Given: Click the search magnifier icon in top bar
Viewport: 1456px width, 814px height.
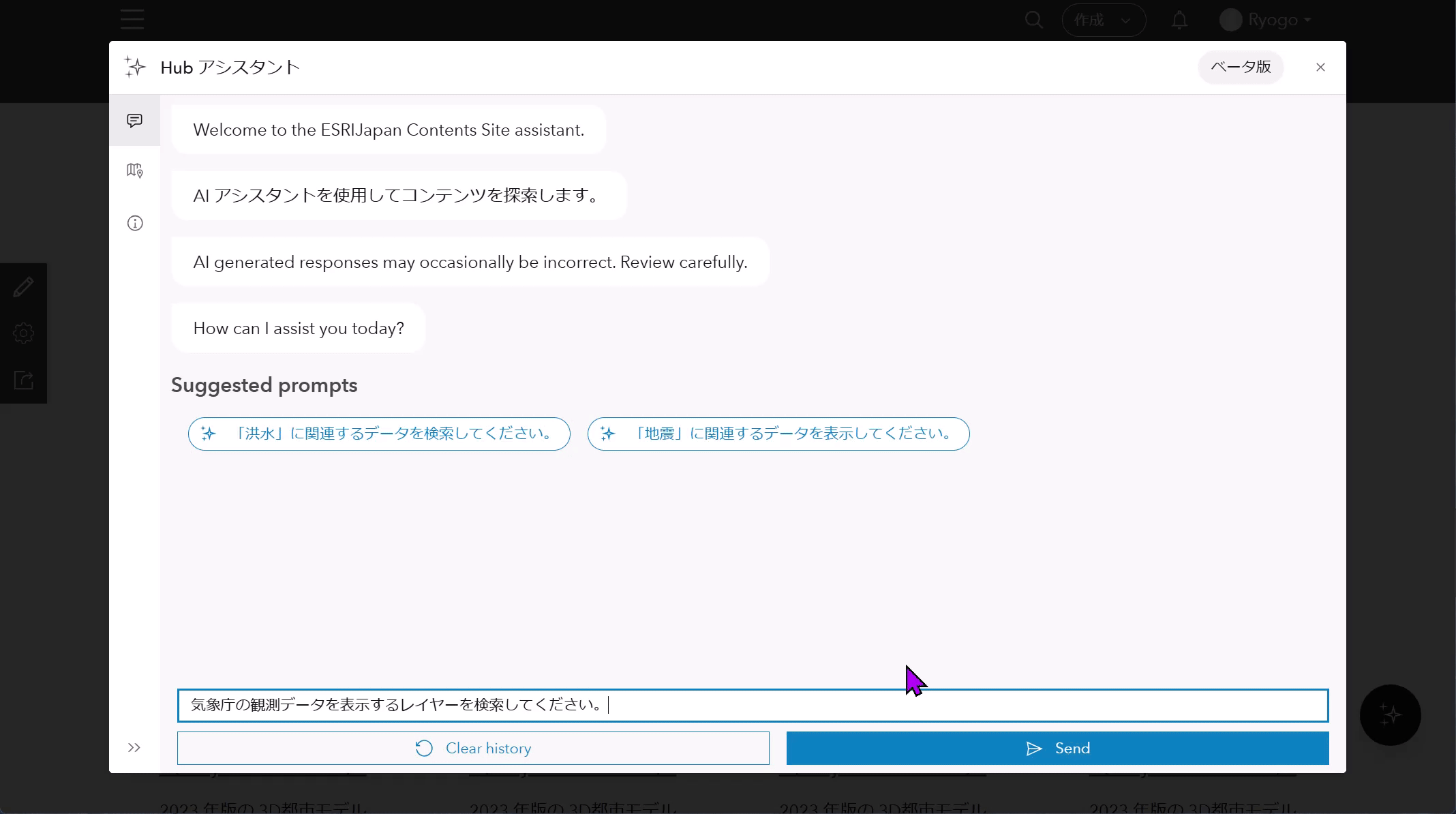Looking at the screenshot, I should [1033, 20].
